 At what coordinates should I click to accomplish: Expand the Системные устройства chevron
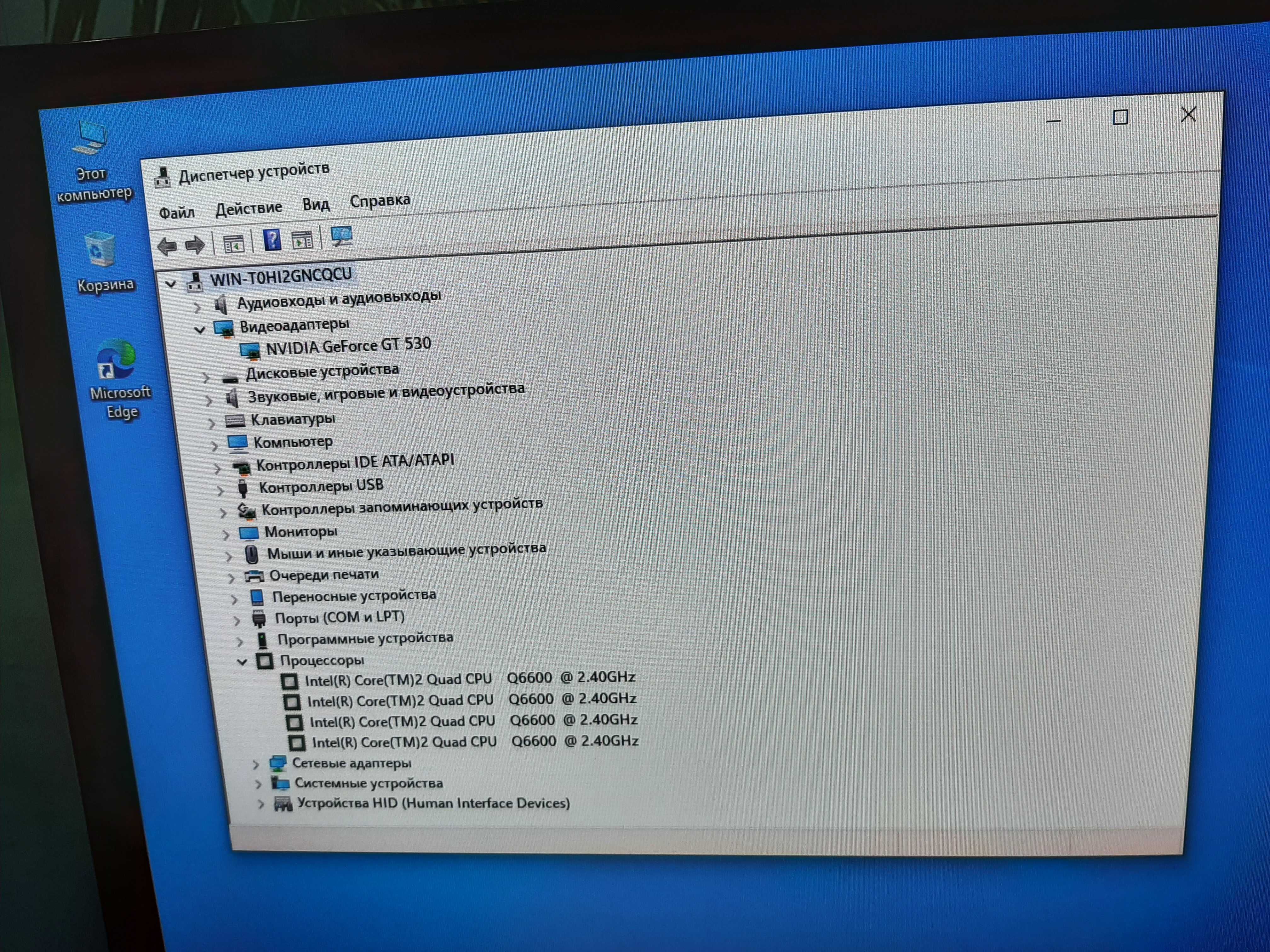pyautogui.click(x=258, y=785)
